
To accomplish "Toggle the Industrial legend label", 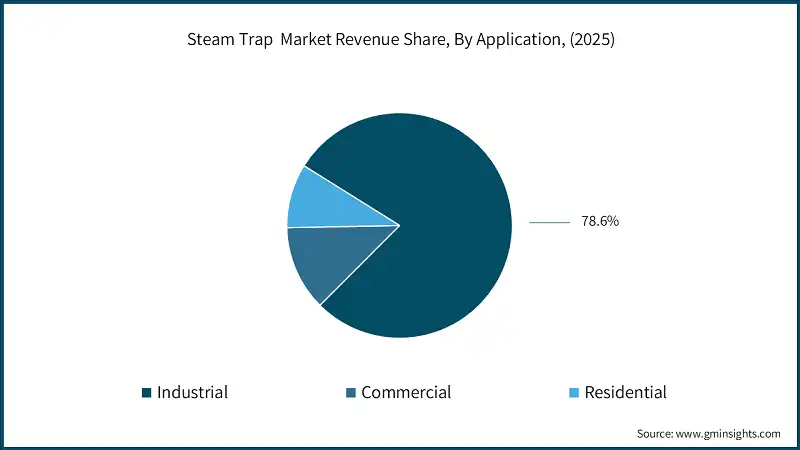I will tap(192, 393).
